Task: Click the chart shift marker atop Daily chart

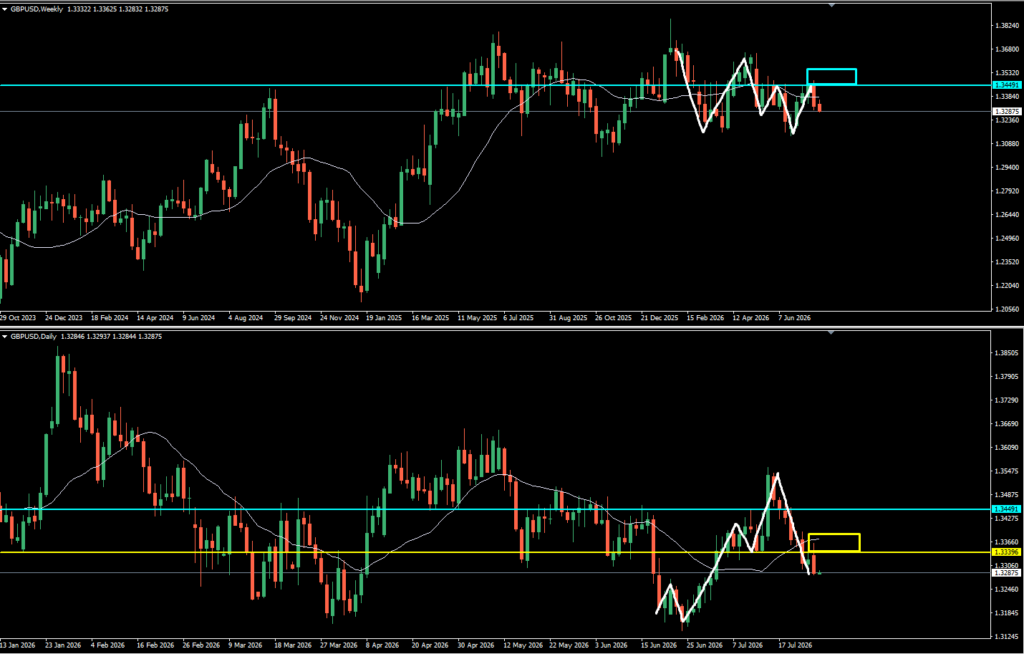Action: coord(831,333)
